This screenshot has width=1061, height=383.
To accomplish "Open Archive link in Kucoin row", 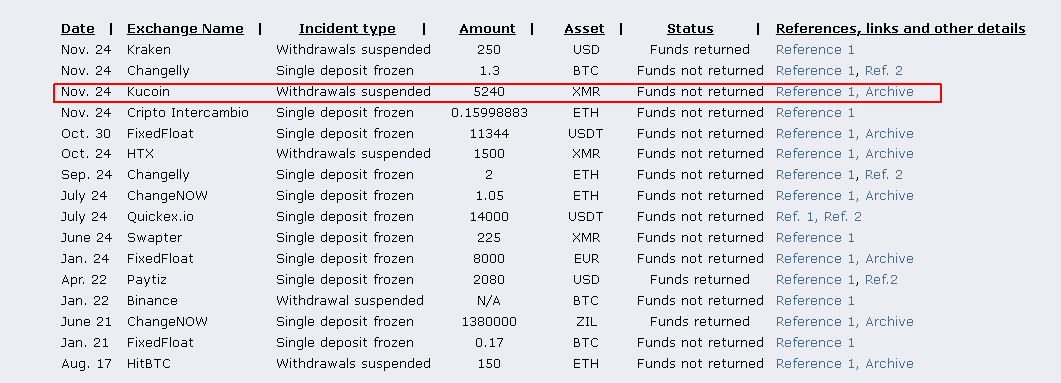I will (889, 91).
